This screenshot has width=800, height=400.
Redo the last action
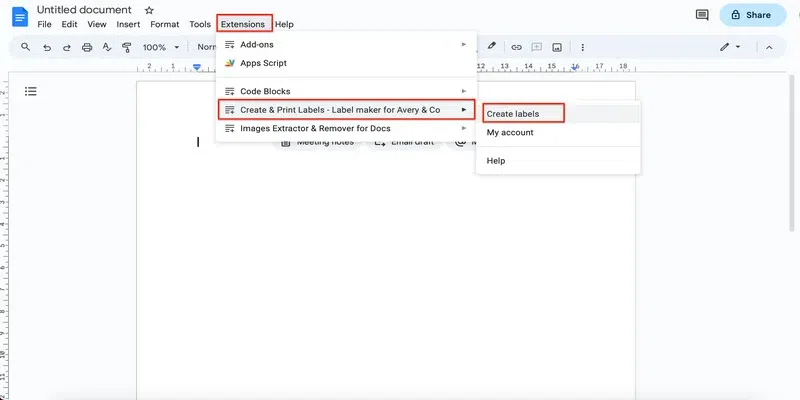(x=67, y=47)
